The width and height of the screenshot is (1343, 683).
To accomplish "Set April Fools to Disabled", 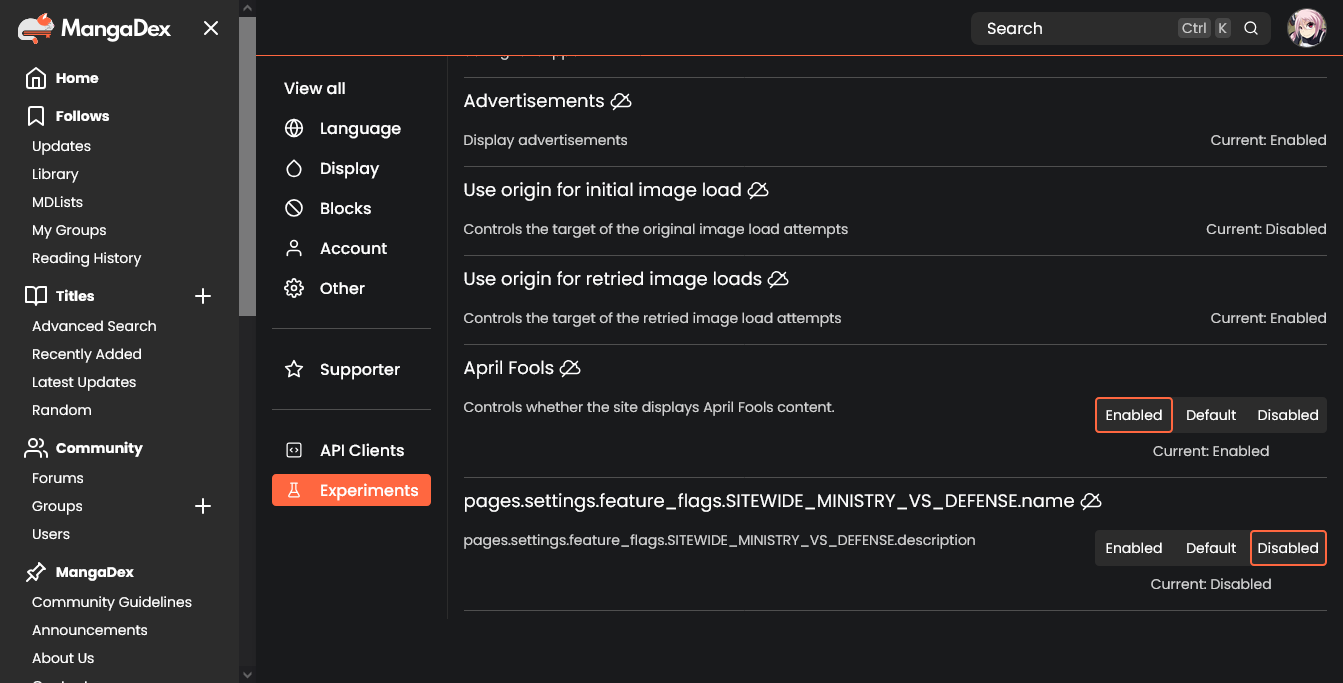I will [x=1287, y=415].
